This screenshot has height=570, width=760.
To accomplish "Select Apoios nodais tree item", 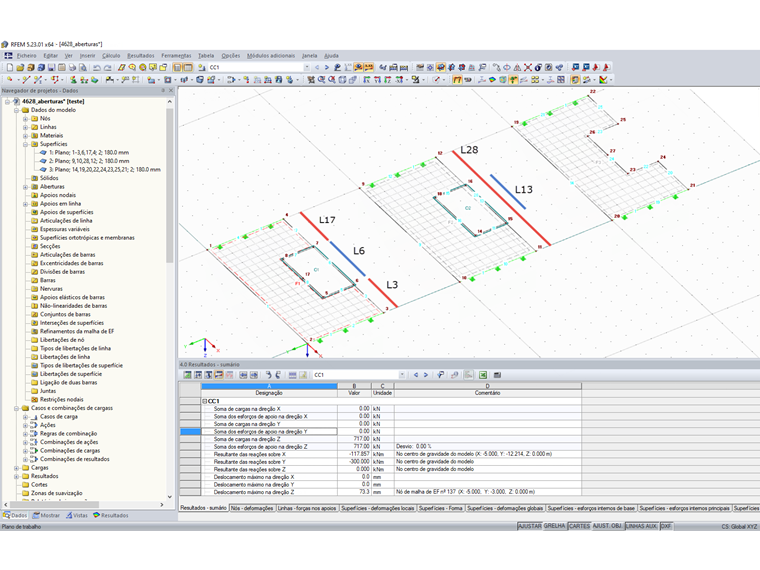I will (58, 195).
